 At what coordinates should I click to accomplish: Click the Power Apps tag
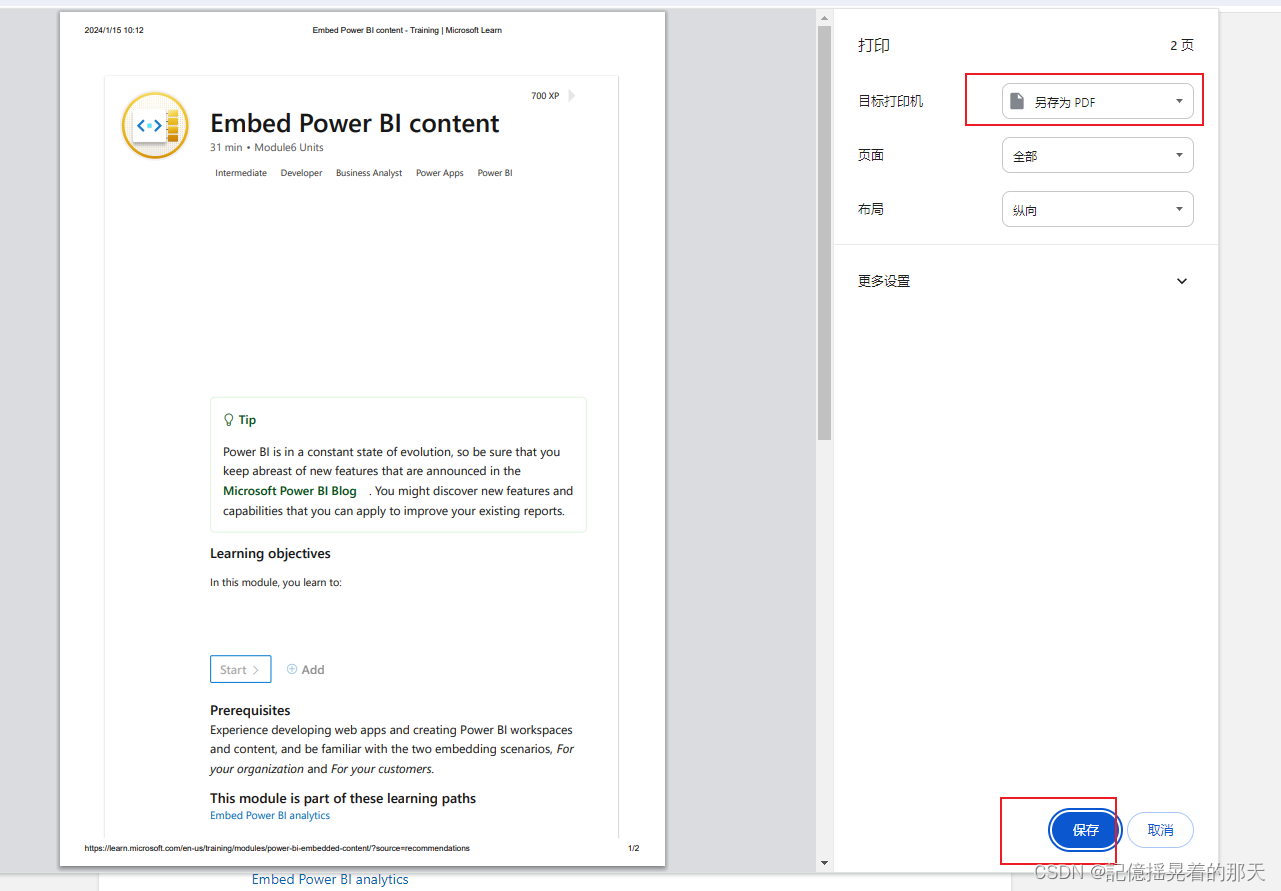[440, 173]
